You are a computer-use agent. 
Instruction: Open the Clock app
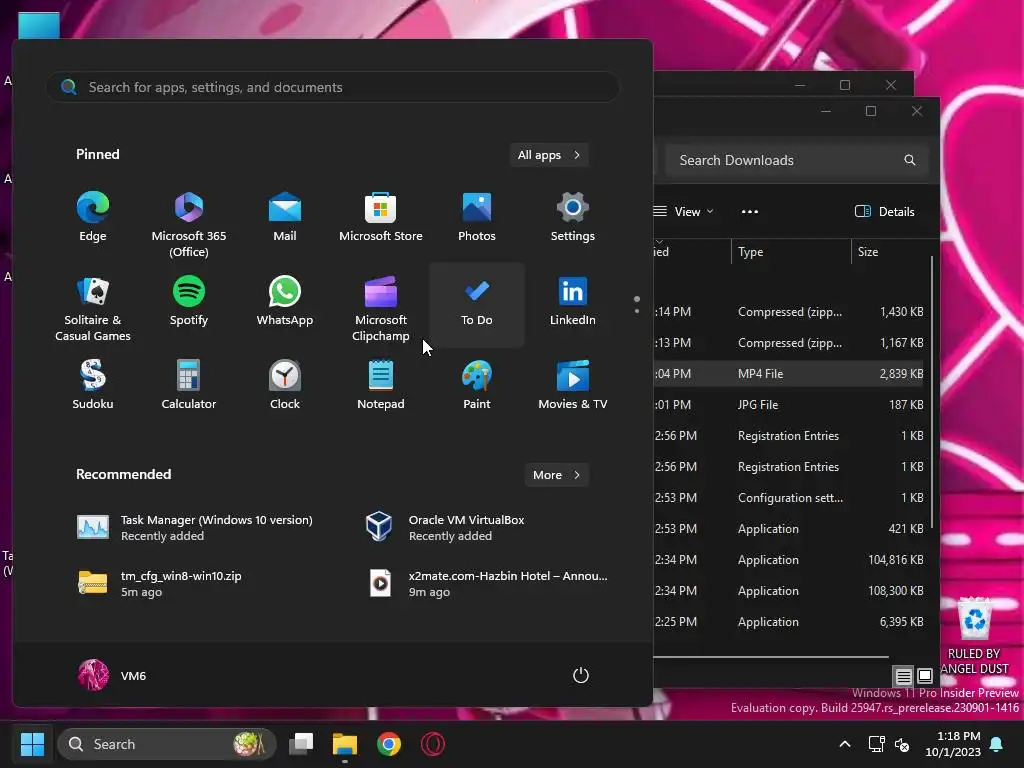285,385
